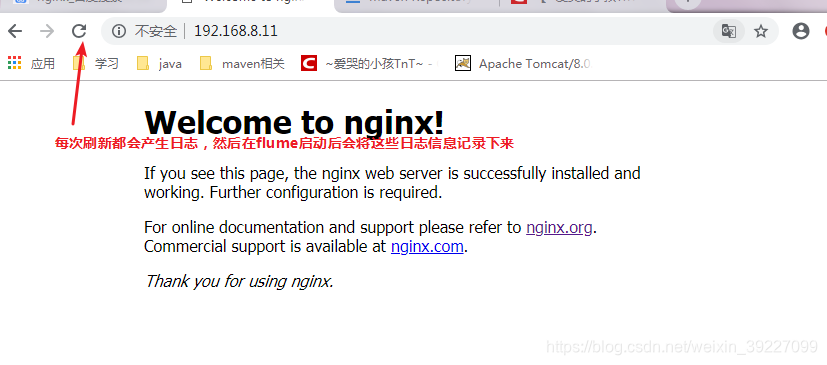This screenshot has height=365, width=827.
Task: Follow the nginx.com link
Action: [427, 246]
